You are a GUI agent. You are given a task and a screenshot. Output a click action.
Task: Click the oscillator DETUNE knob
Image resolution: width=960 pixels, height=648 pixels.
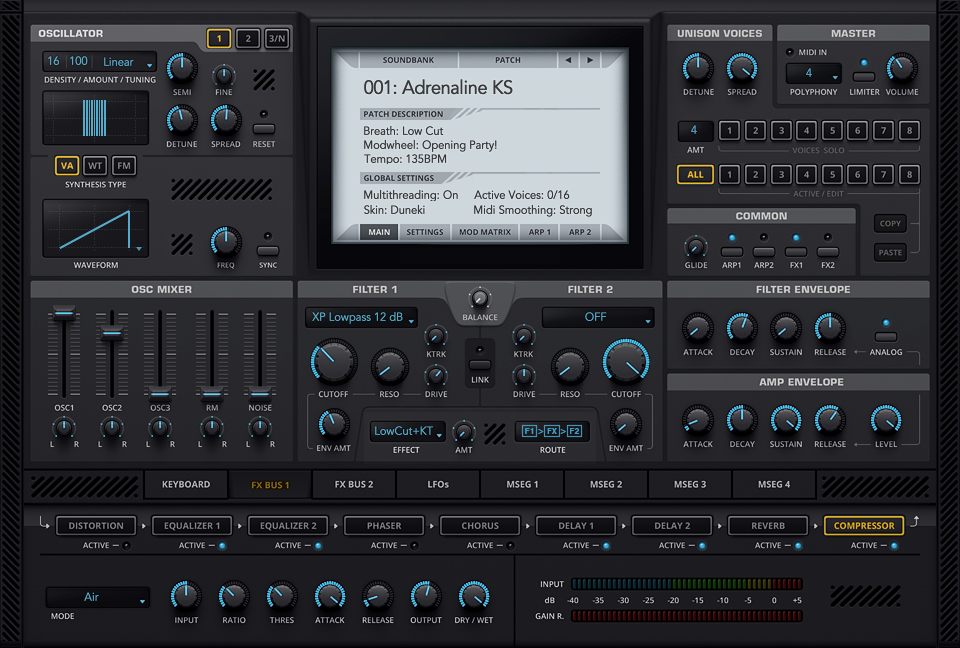(x=182, y=121)
